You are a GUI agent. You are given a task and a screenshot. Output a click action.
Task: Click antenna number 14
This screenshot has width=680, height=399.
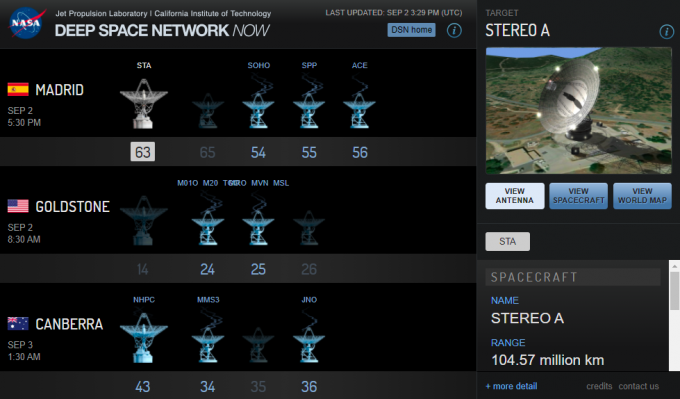click(x=143, y=269)
